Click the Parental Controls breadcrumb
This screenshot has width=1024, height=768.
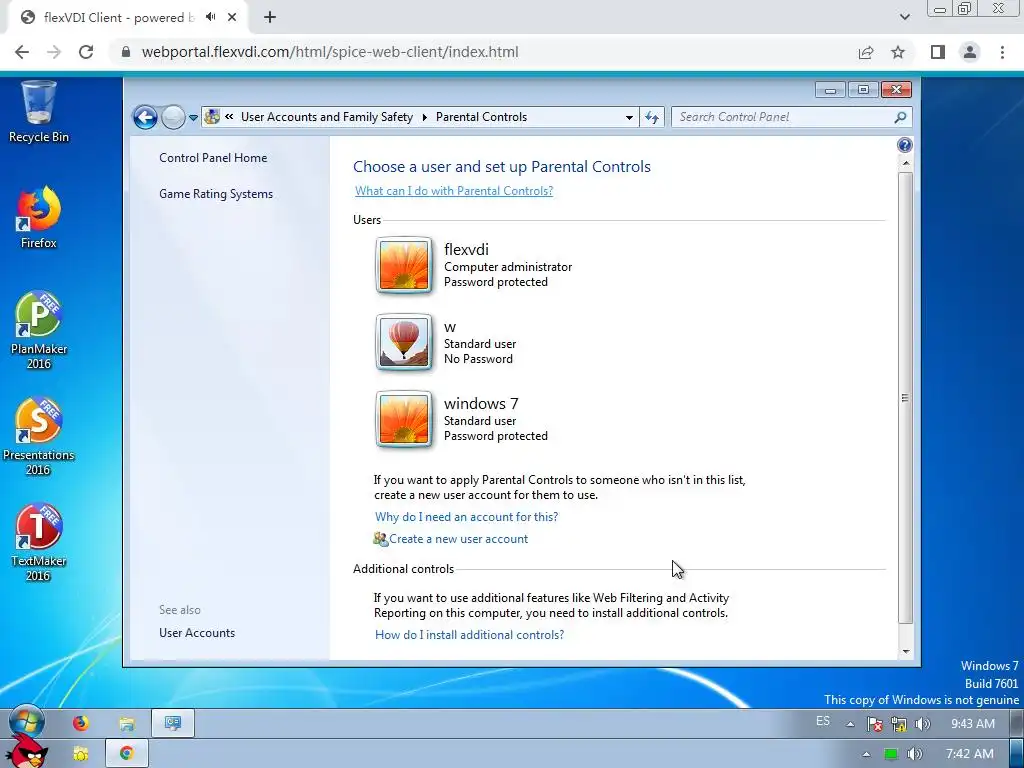(481, 117)
